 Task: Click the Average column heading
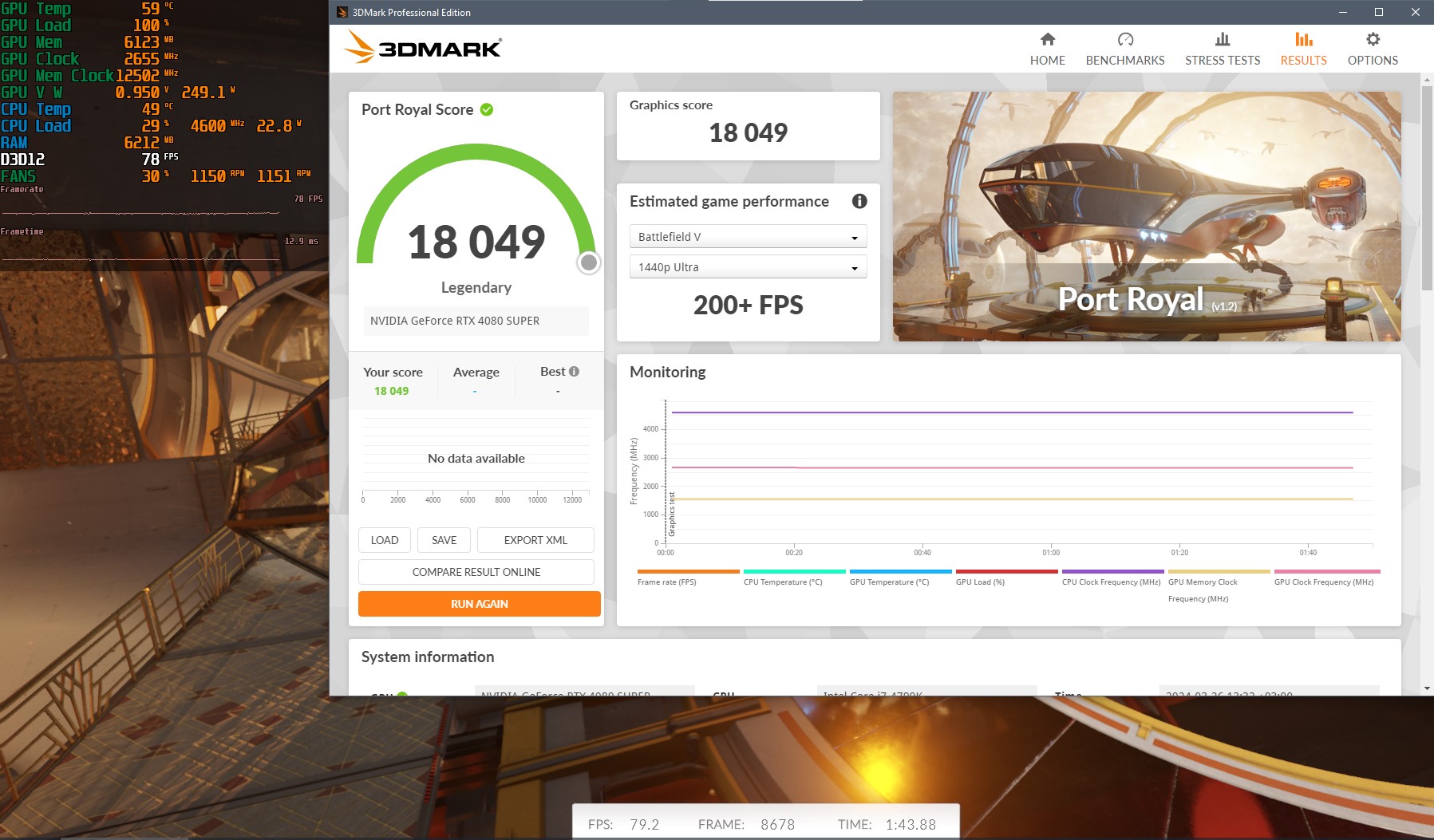(x=476, y=372)
